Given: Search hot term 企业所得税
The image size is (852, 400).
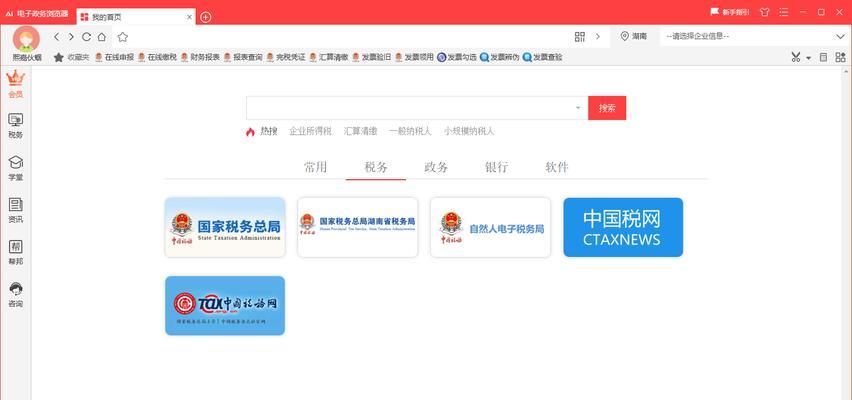Looking at the screenshot, I should tap(310, 131).
